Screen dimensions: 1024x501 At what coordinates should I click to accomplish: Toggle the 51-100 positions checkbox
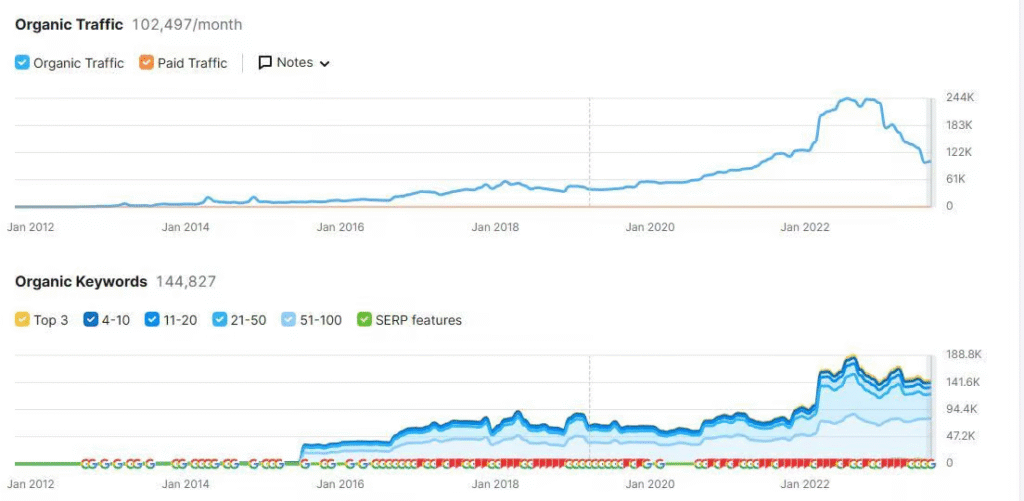pyautogui.click(x=288, y=320)
